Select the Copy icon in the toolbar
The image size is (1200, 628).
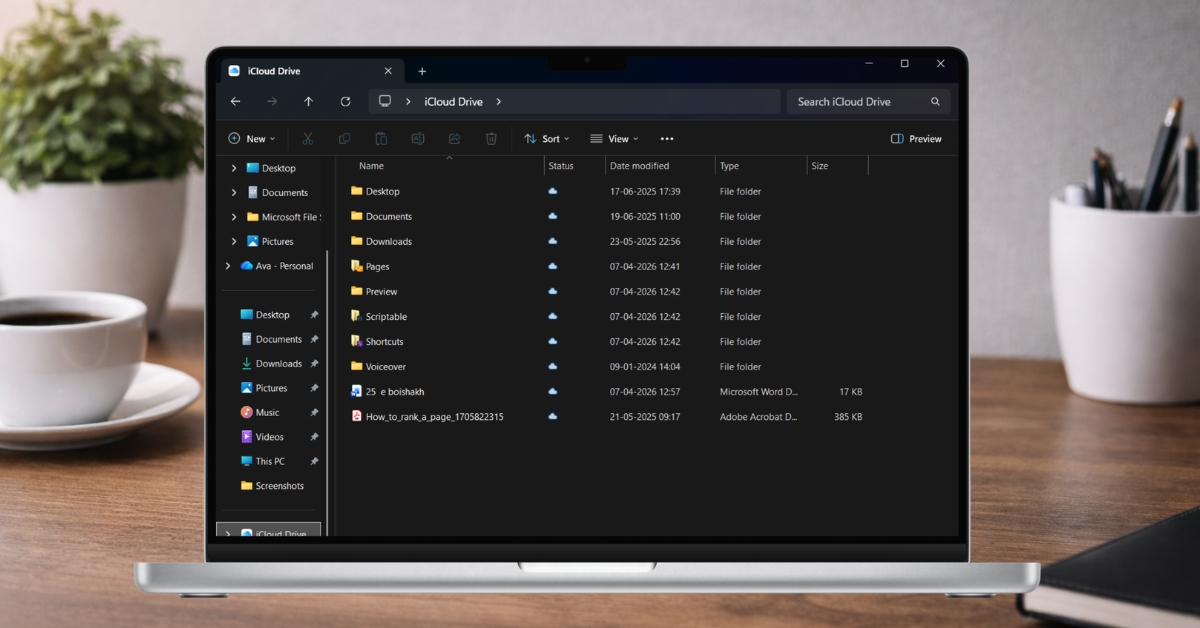point(344,138)
